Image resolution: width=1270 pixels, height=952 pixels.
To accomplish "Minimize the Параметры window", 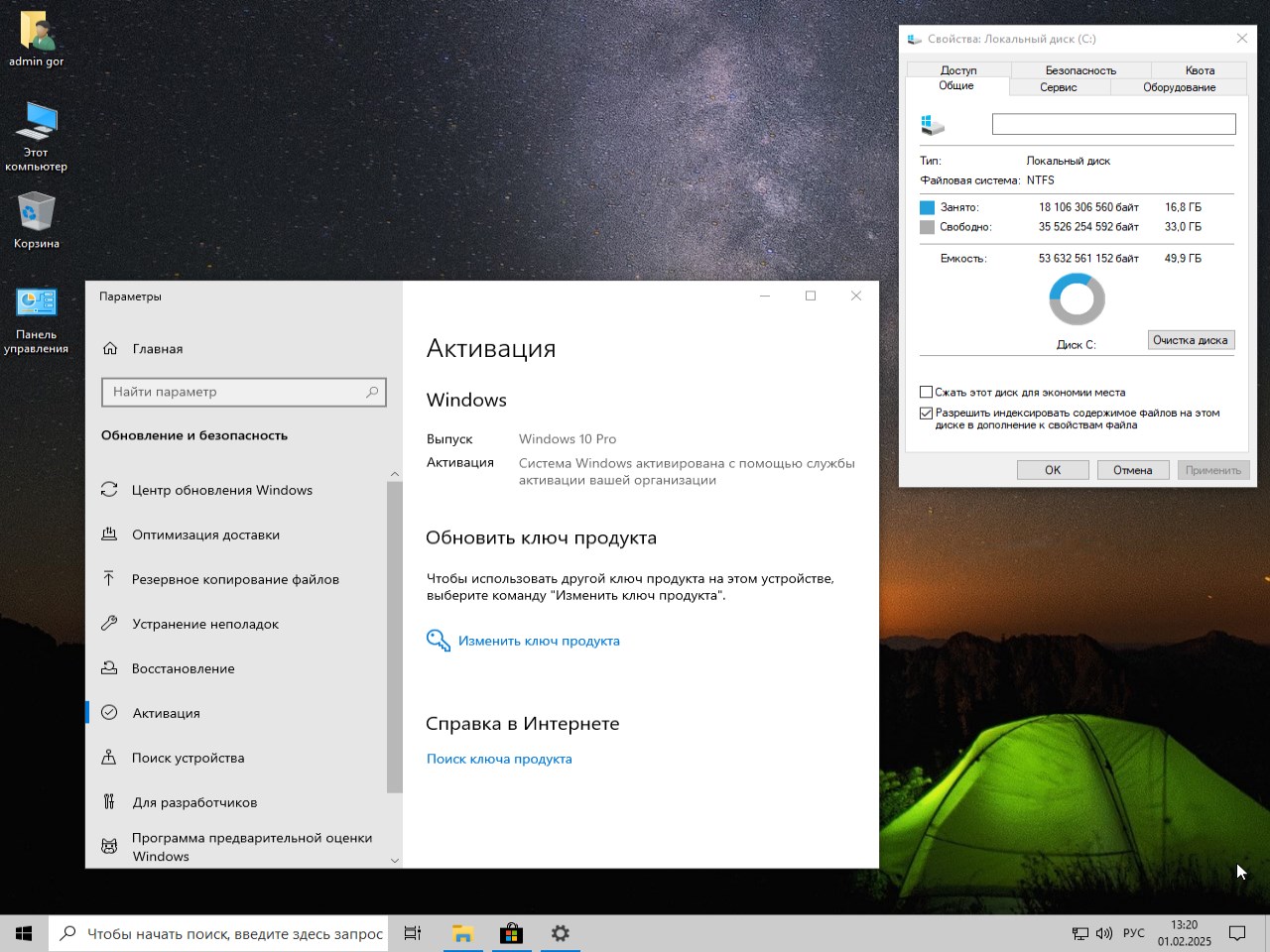I will point(765,296).
